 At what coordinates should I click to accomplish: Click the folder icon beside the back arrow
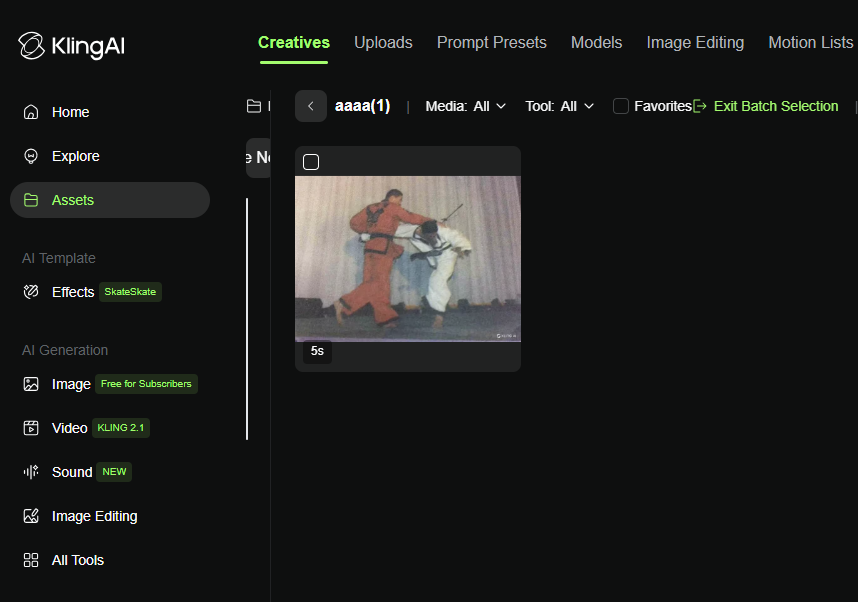(x=254, y=106)
